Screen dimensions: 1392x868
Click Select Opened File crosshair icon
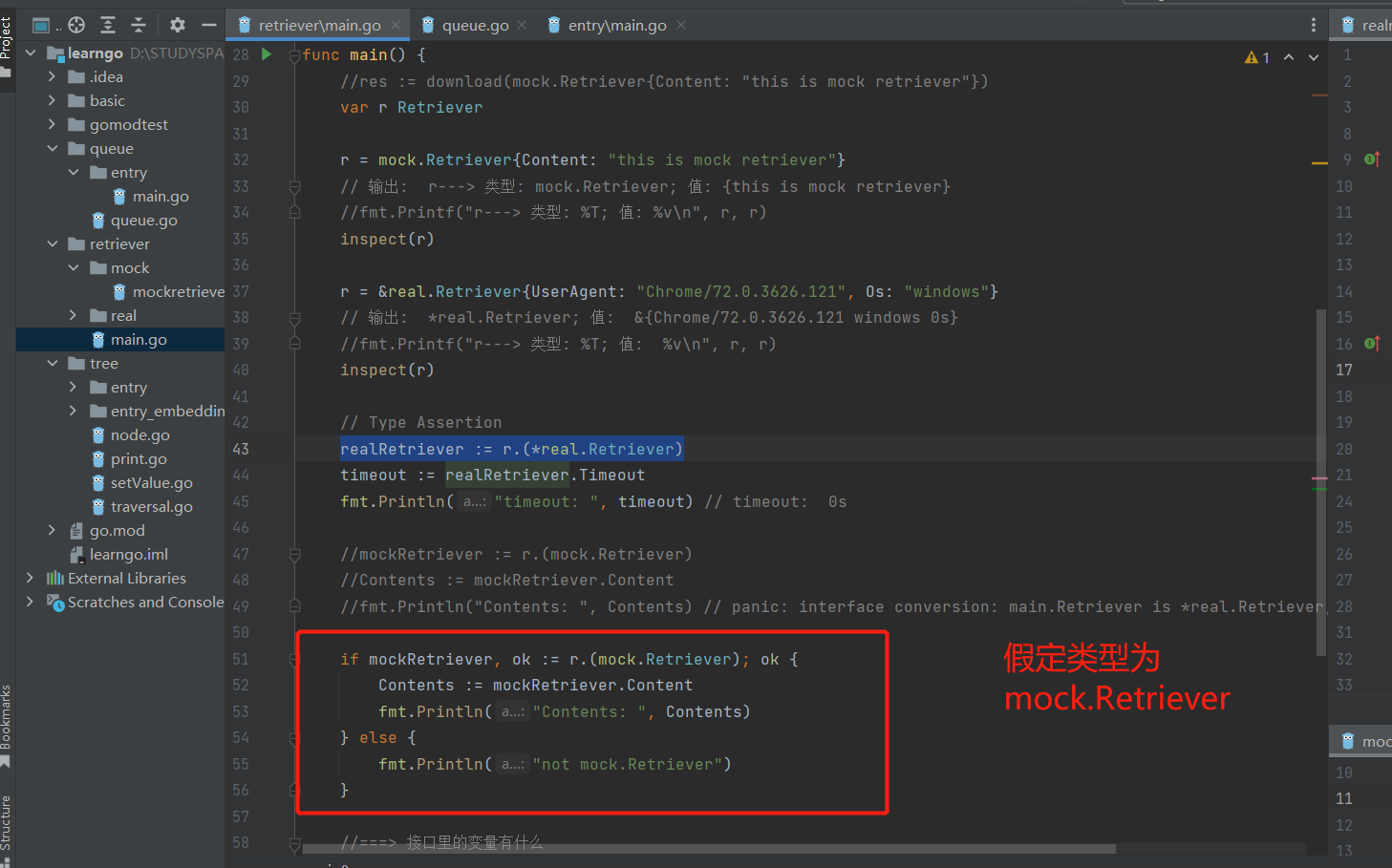tap(76, 25)
